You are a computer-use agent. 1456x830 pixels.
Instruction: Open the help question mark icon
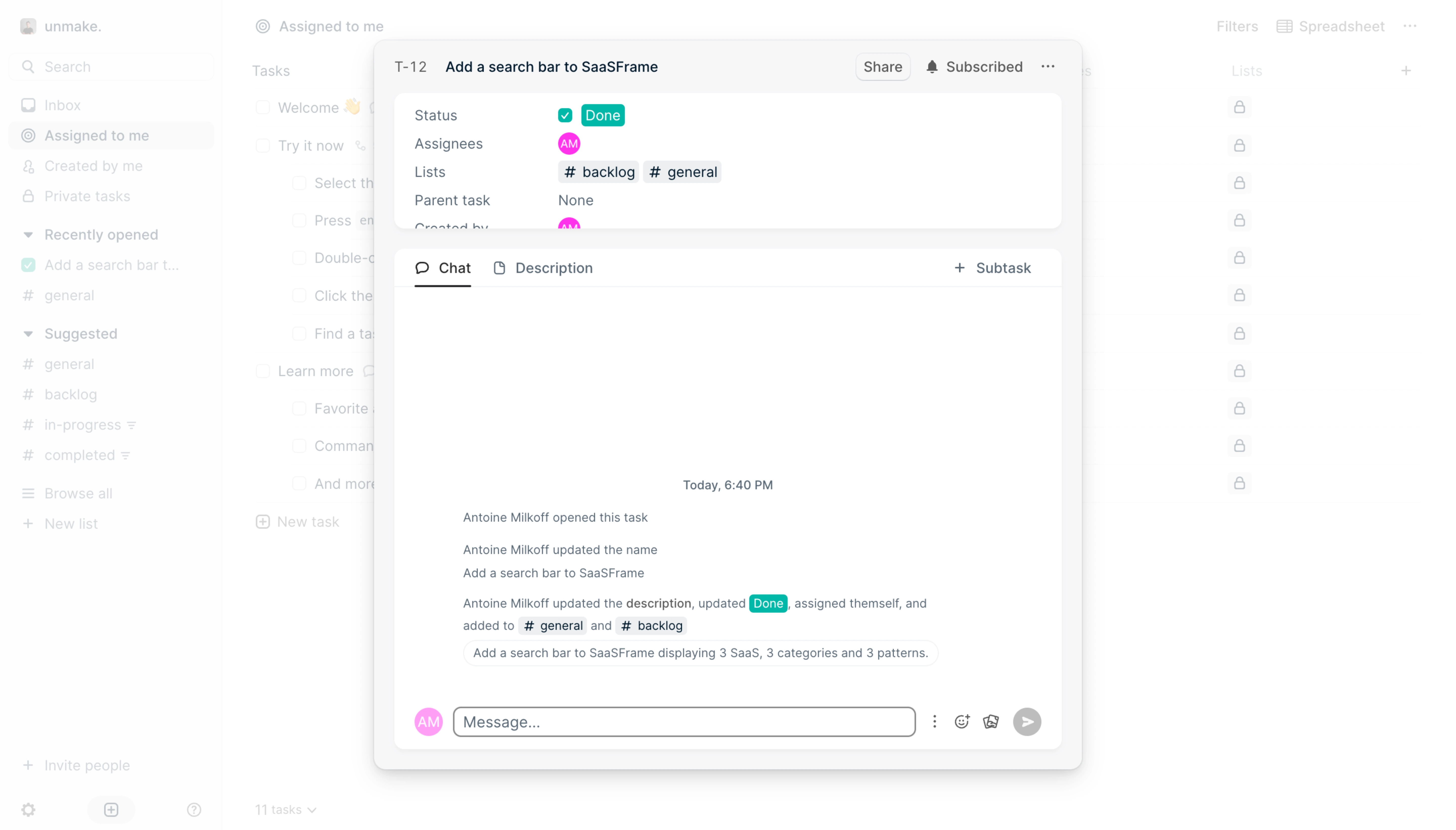[194, 810]
